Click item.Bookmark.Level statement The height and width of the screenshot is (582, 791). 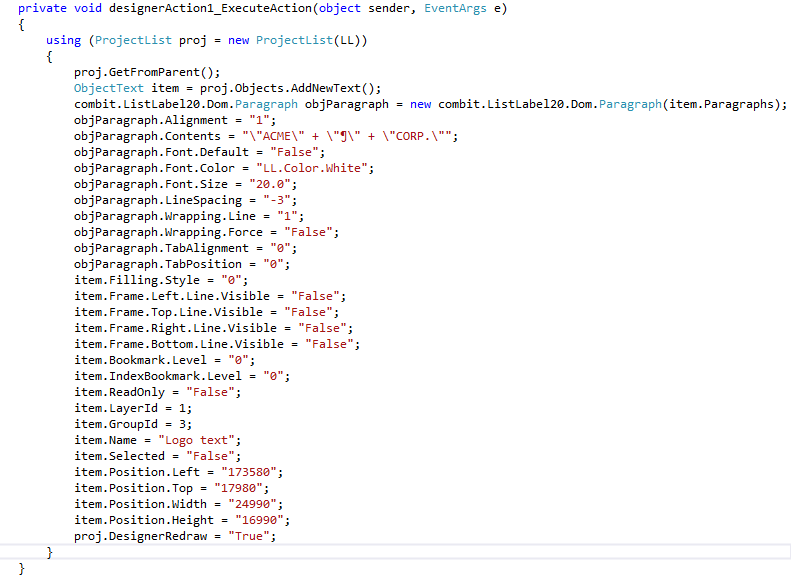pos(164,360)
